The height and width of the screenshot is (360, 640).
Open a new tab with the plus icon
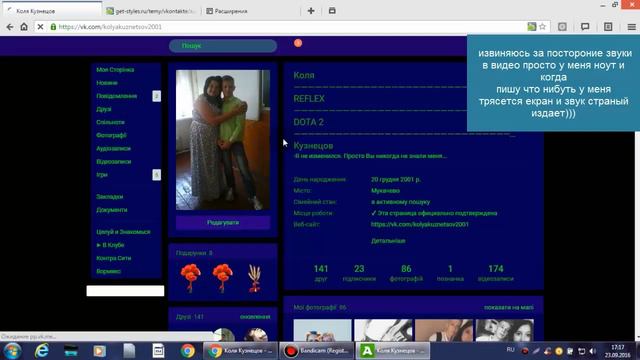coord(311,11)
